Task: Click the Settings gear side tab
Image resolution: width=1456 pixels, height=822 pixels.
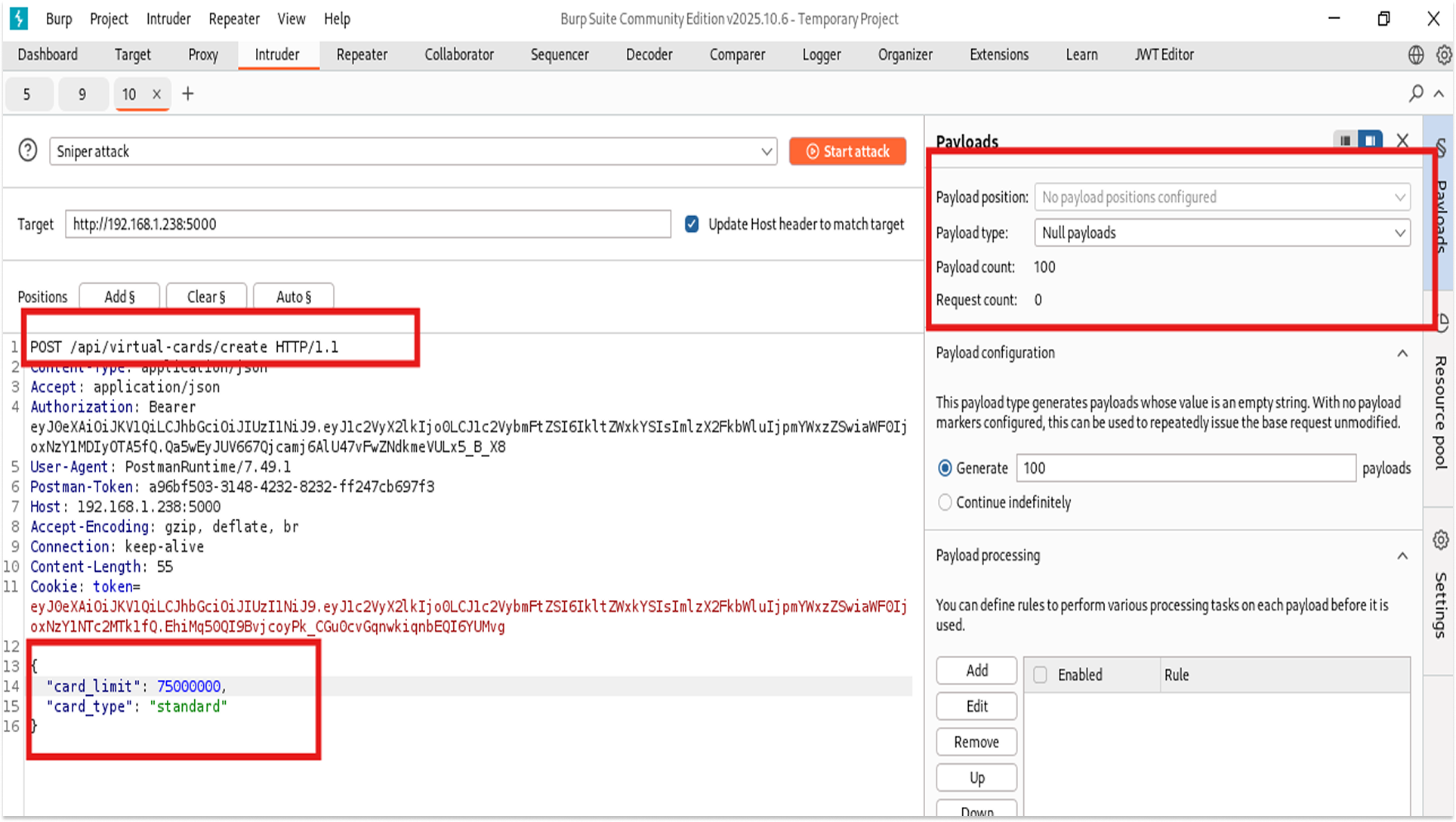Action: tap(1440, 541)
